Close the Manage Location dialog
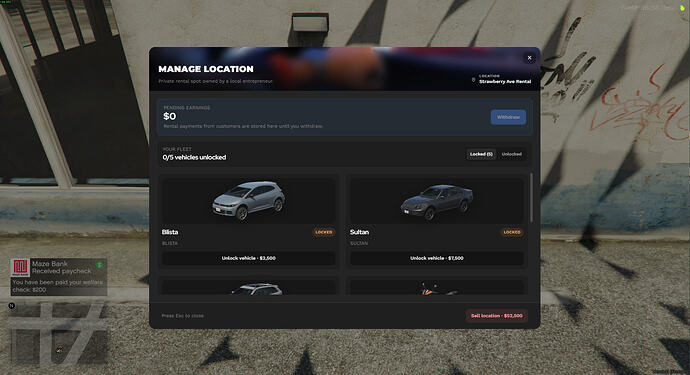The width and height of the screenshot is (690, 375). coord(529,58)
